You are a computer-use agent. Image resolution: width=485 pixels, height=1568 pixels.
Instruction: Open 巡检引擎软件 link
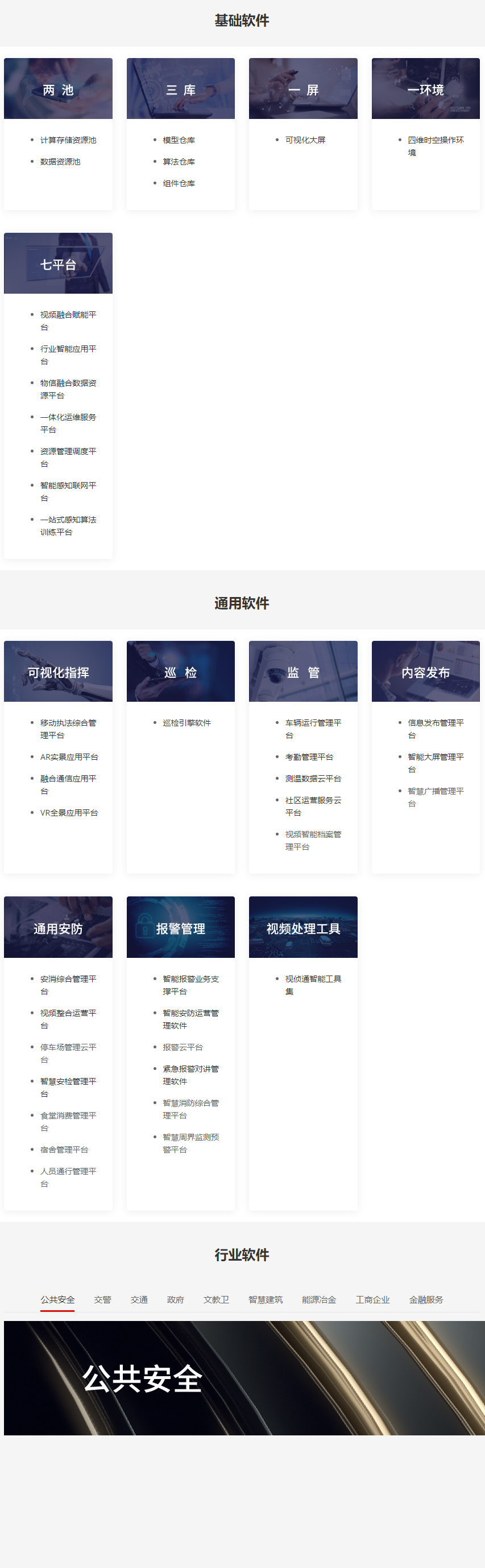(186, 722)
